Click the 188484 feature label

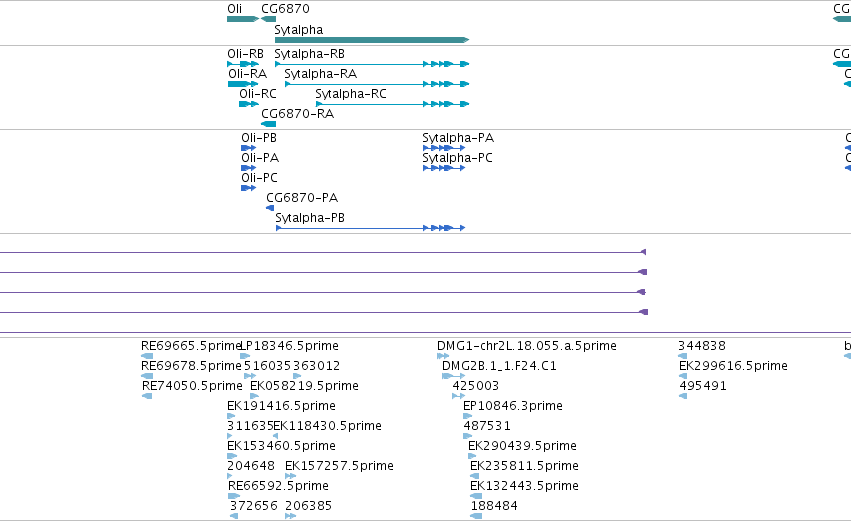[x=494, y=507]
